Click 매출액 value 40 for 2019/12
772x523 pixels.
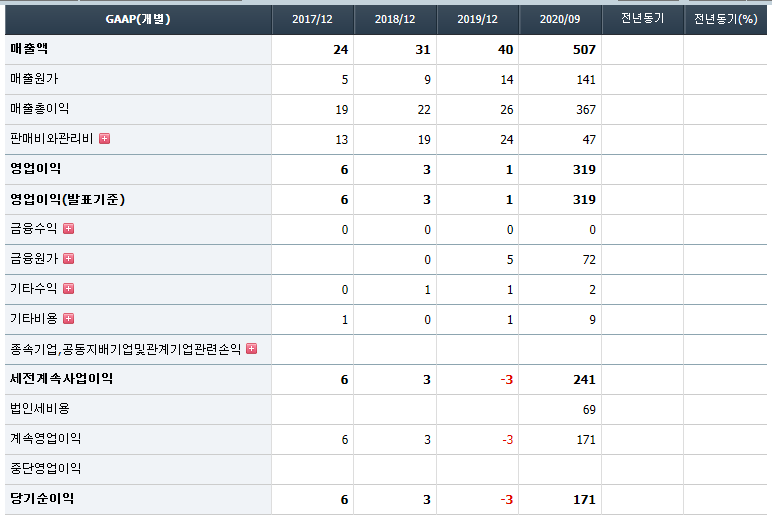tap(506, 50)
